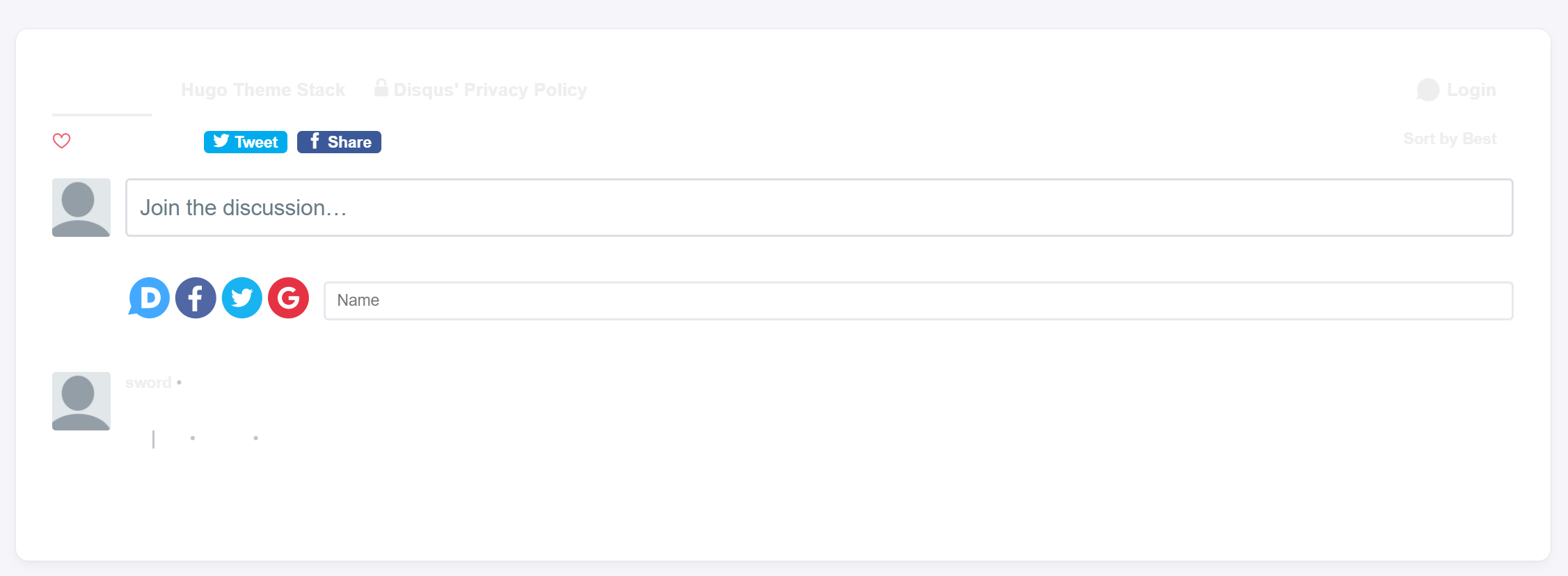Screen dimensions: 1568x576
Task: Click the speech-bubble icon next to Login
Action: [x=1428, y=90]
